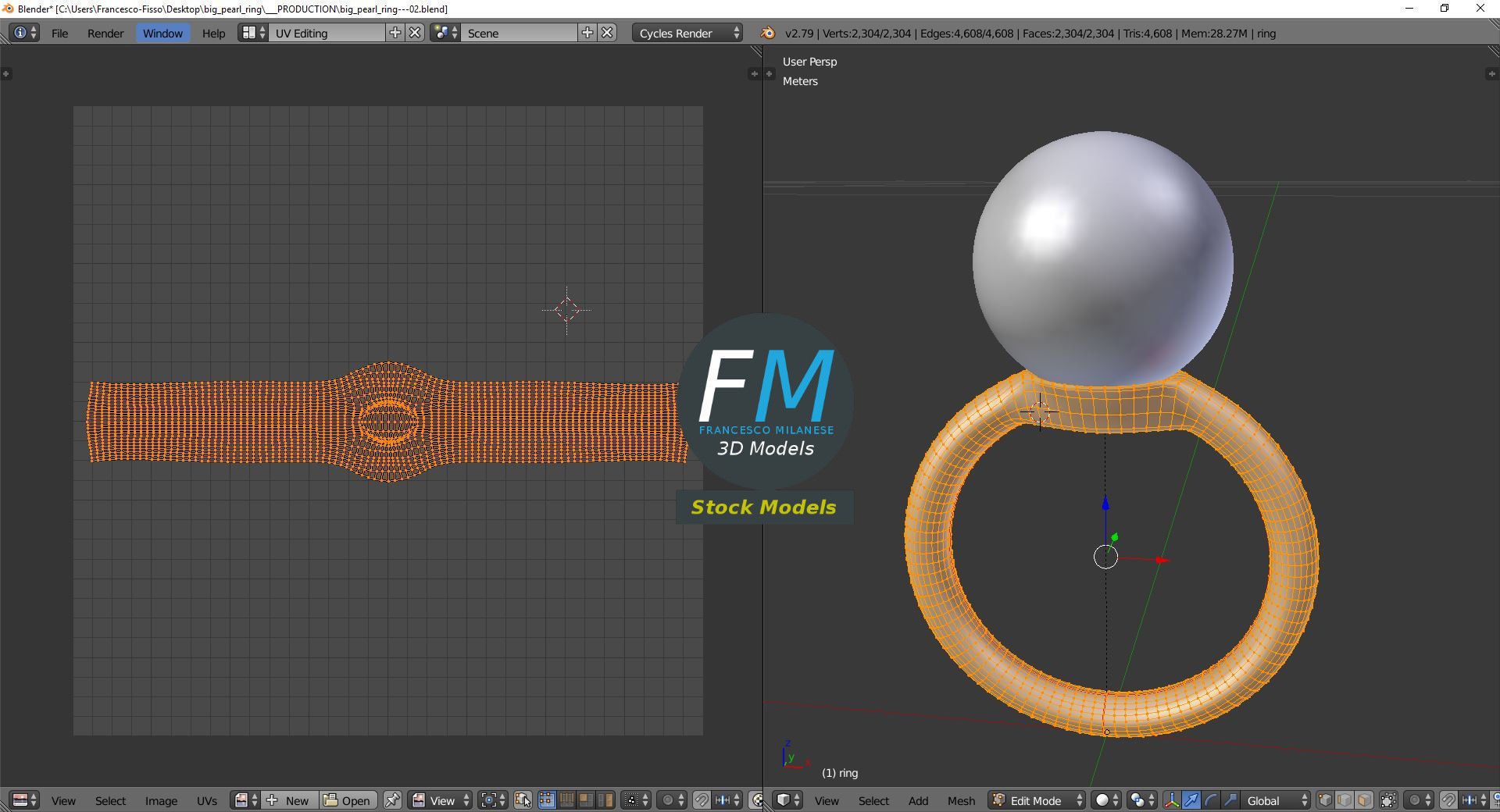Viewport: 1500px width, 812px height.
Task: Browse linked images dropdown
Action: point(246,800)
